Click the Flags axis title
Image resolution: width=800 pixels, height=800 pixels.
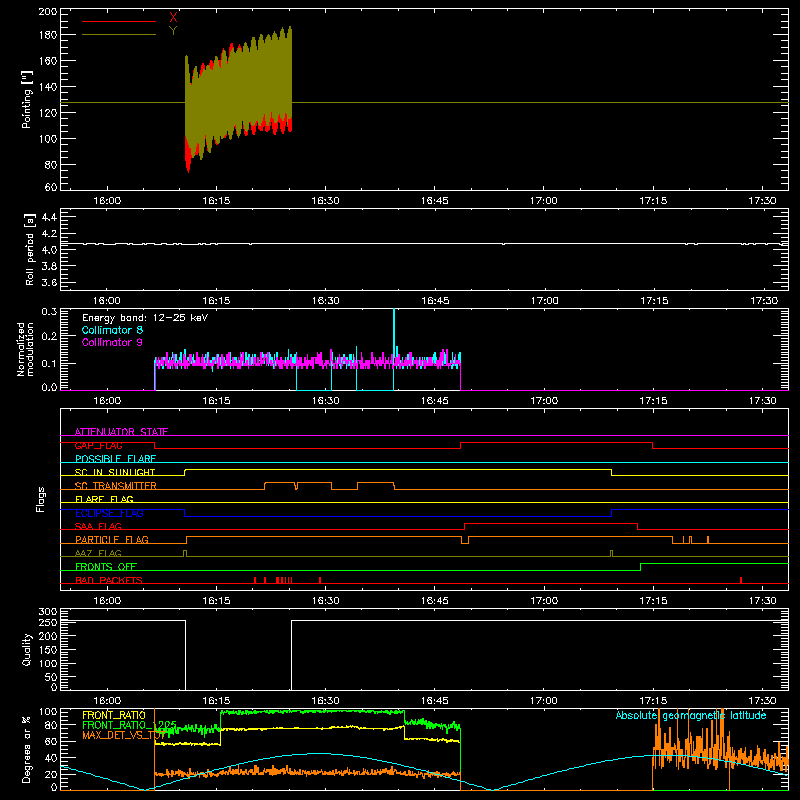[x=41, y=499]
